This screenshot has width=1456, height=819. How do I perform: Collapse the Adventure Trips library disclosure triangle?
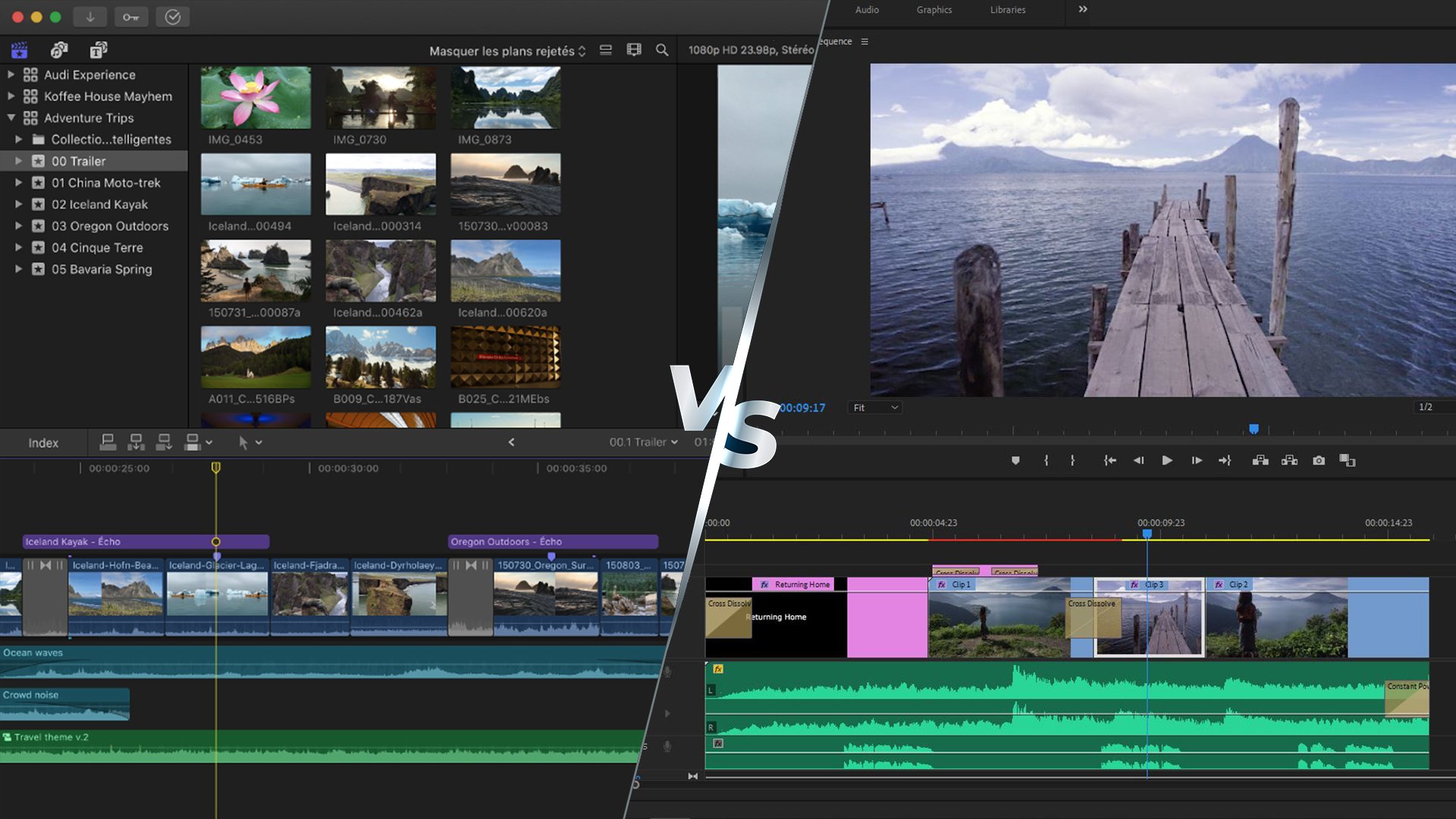[11, 118]
